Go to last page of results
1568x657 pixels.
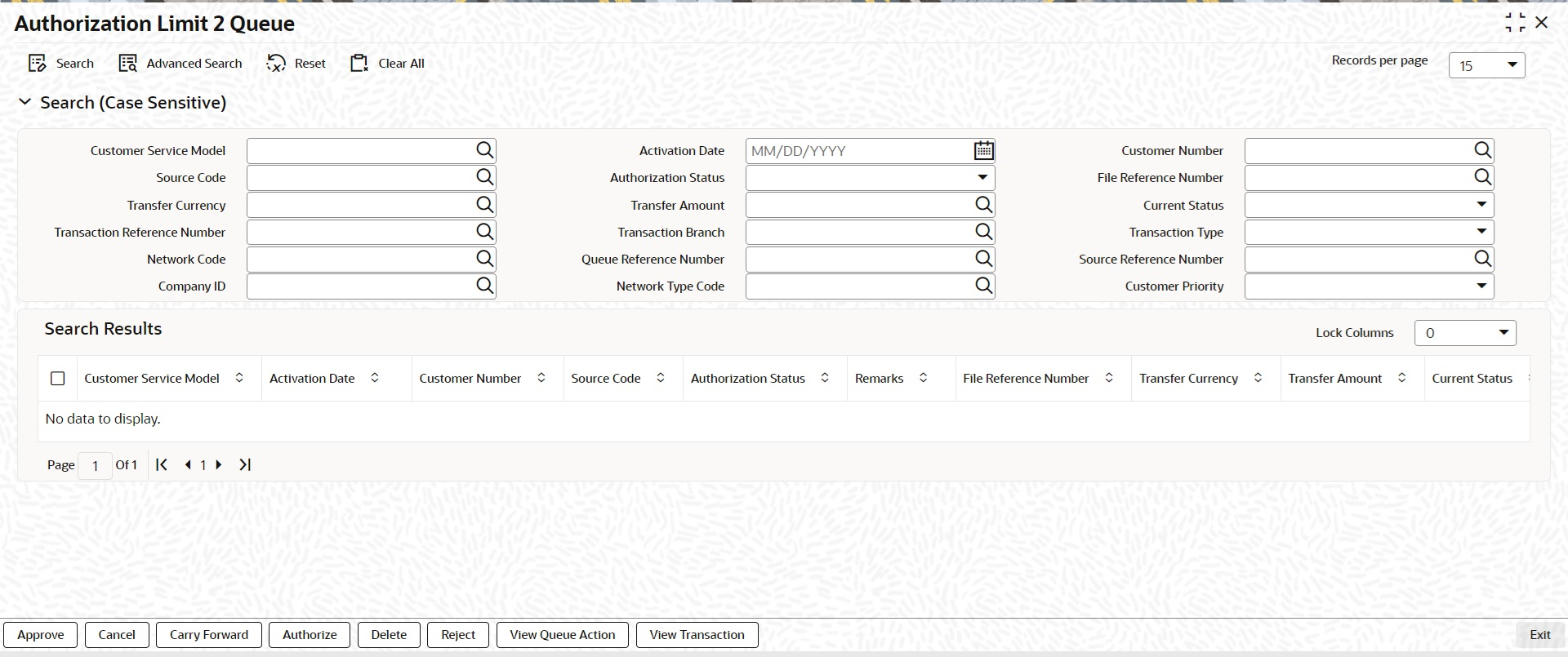245,464
